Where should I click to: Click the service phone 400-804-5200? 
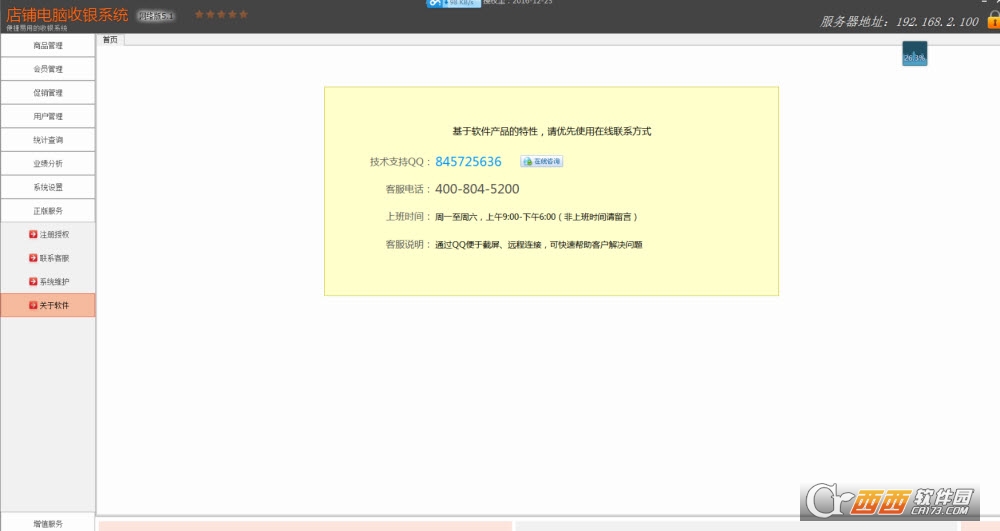pos(477,189)
